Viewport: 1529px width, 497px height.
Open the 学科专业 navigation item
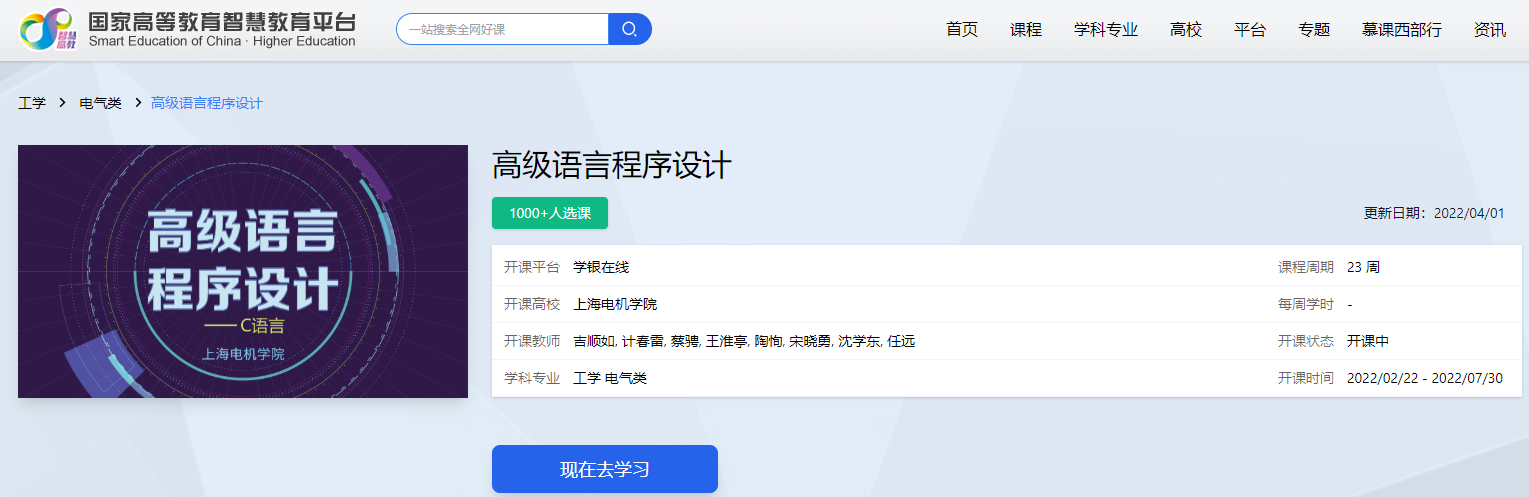click(x=1106, y=30)
